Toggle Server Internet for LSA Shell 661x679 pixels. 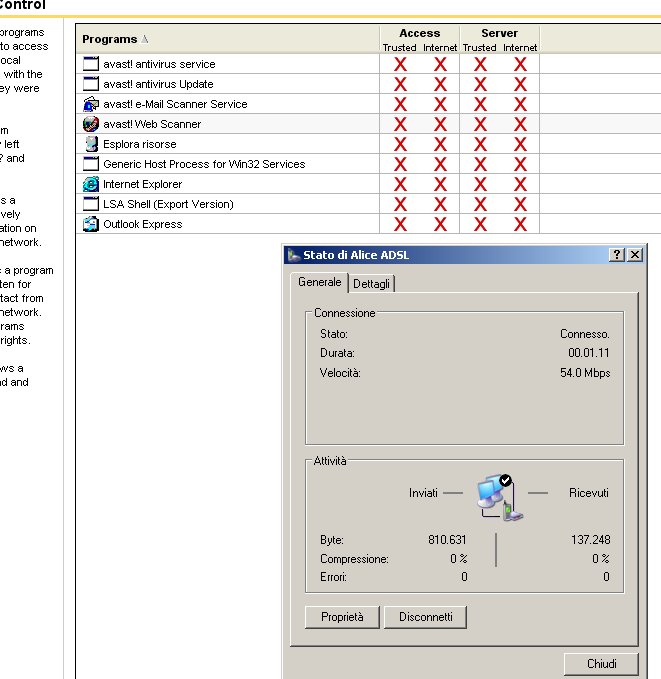click(520, 204)
